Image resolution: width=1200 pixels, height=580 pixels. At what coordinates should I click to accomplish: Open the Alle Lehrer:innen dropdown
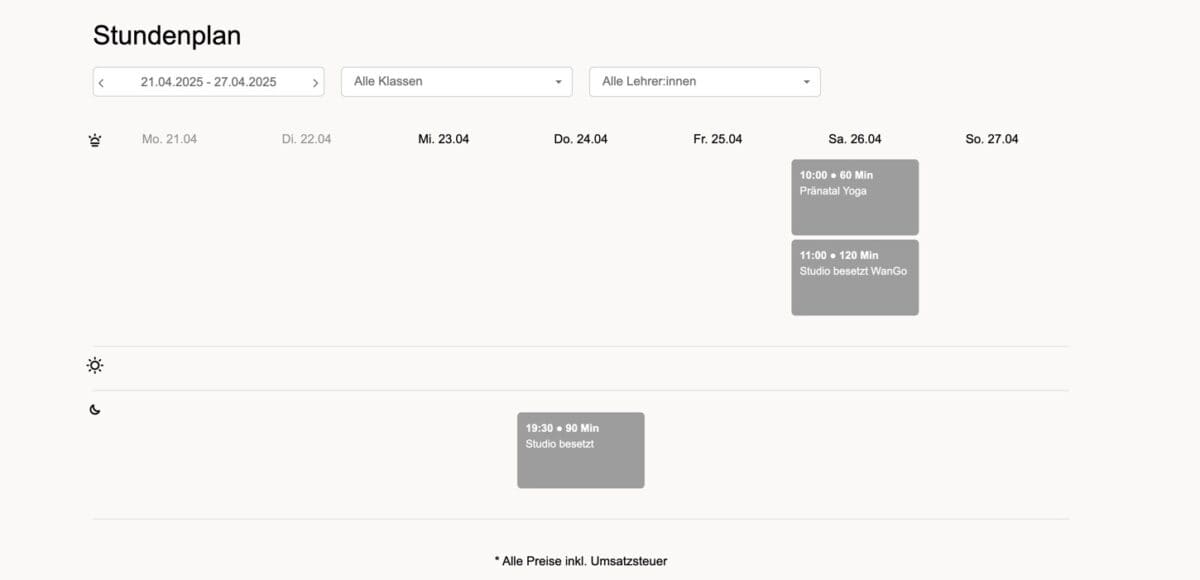pyautogui.click(x=705, y=82)
